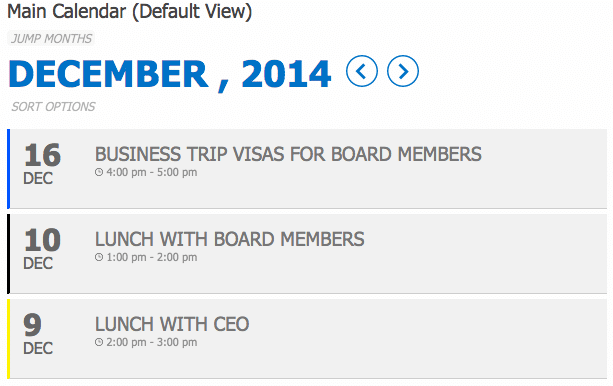Open Jump Months selector
Viewport: 613px width, 386px height.
pyautogui.click(x=51, y=39)
